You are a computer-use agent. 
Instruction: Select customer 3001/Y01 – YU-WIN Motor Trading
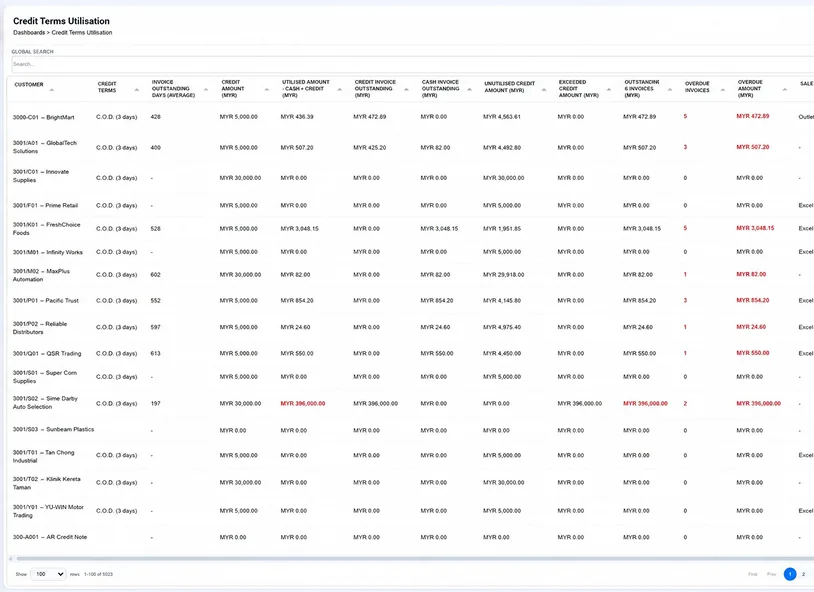tap(48, 511)
